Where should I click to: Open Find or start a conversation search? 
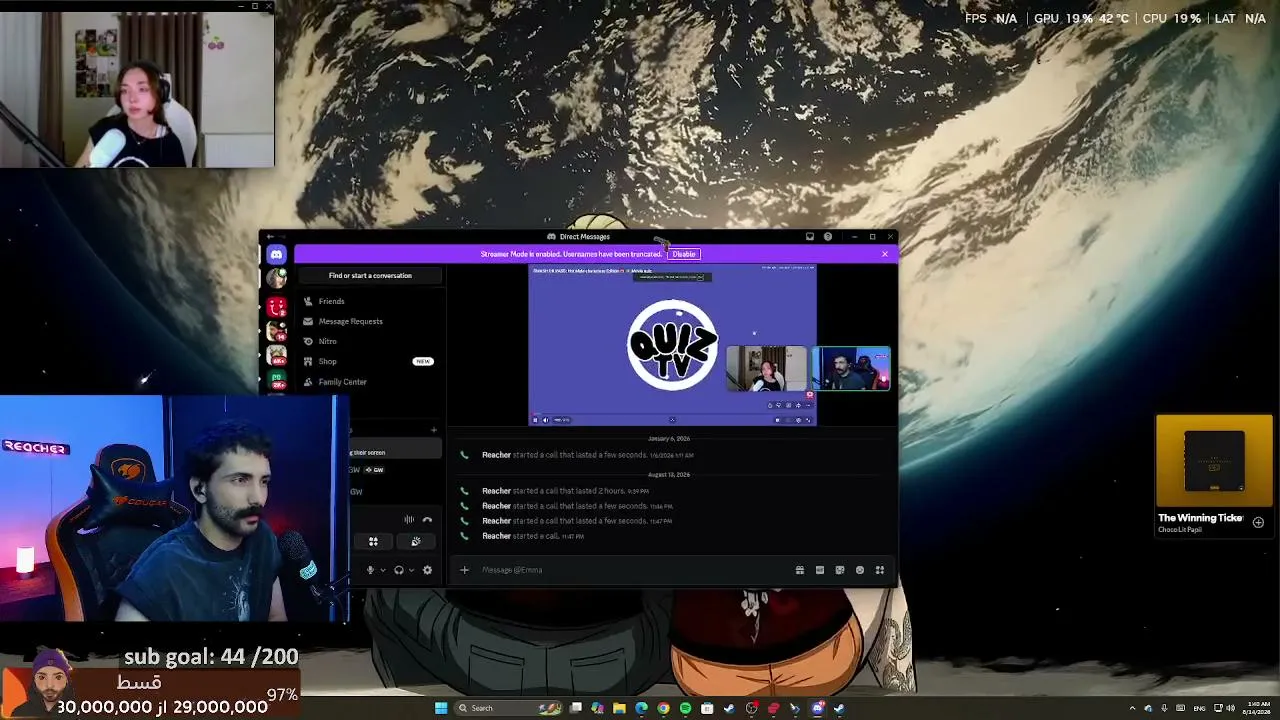pyautogui.click(x=370, y=276)
